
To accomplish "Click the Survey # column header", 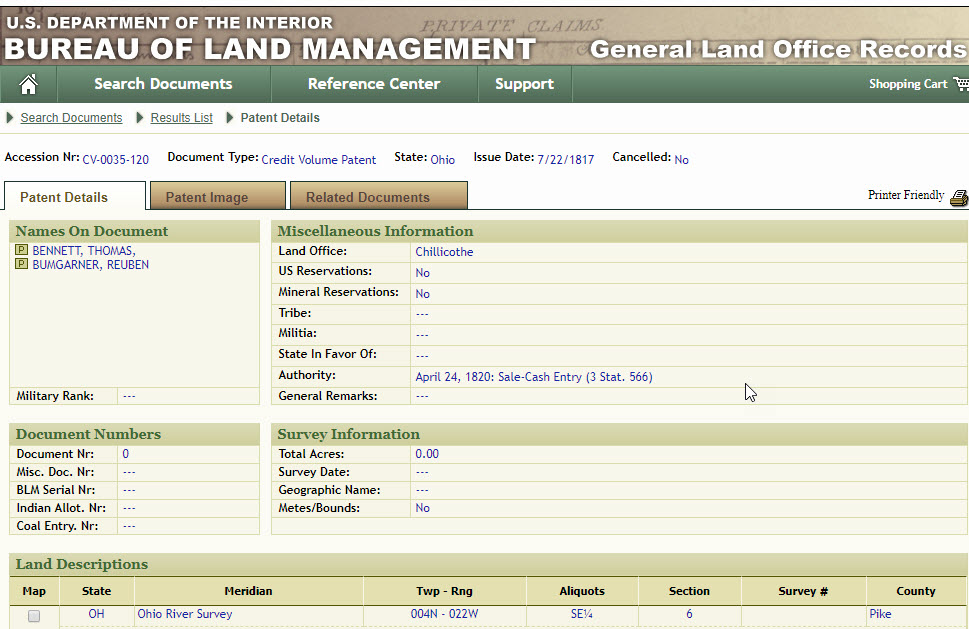I will 803,591.
